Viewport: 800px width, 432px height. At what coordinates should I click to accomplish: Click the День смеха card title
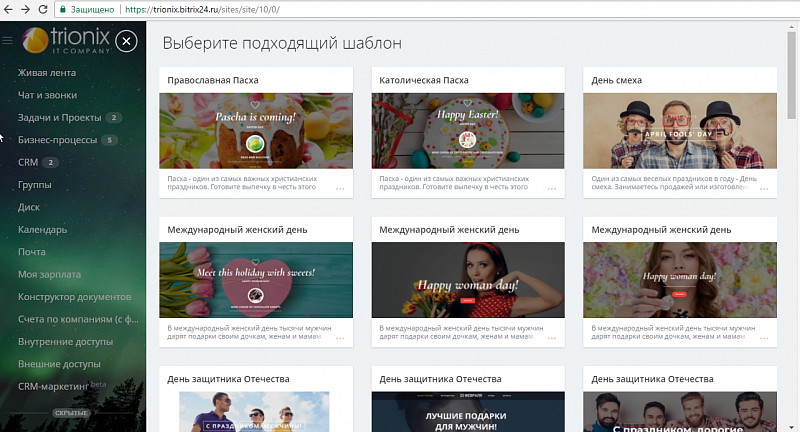tap(616, 80)
